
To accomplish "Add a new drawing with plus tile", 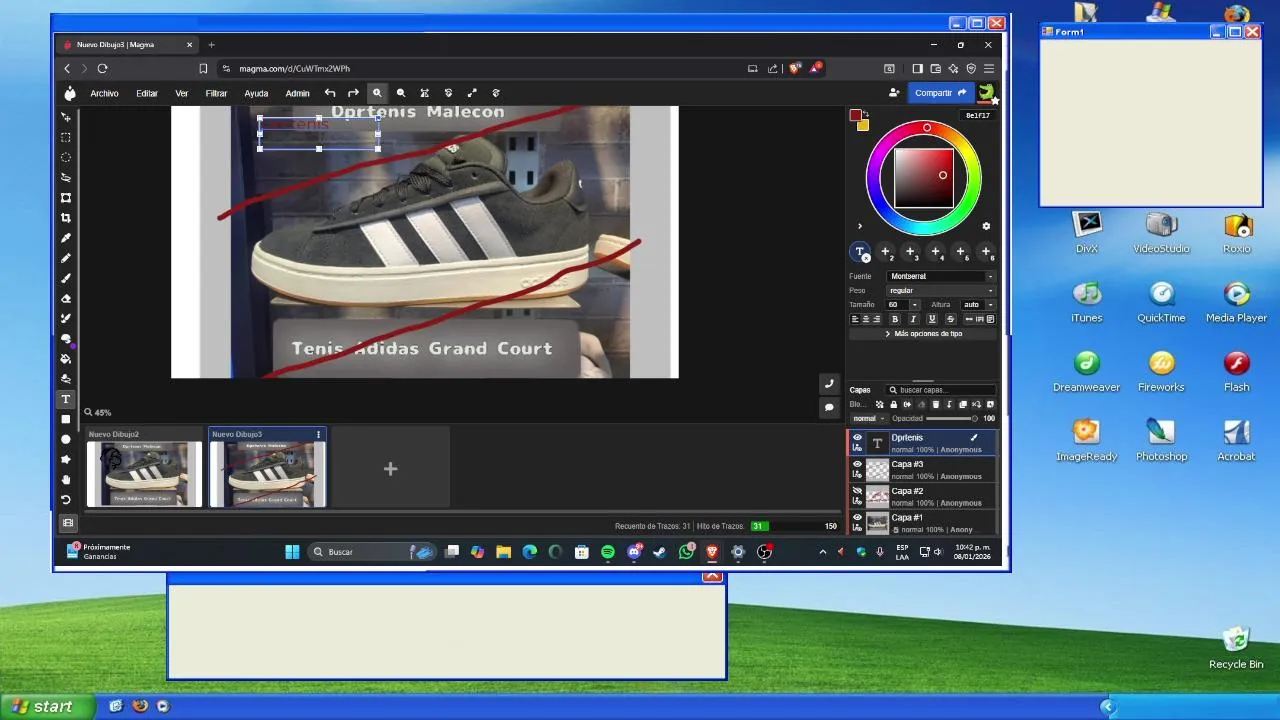I will pos(390,468).
